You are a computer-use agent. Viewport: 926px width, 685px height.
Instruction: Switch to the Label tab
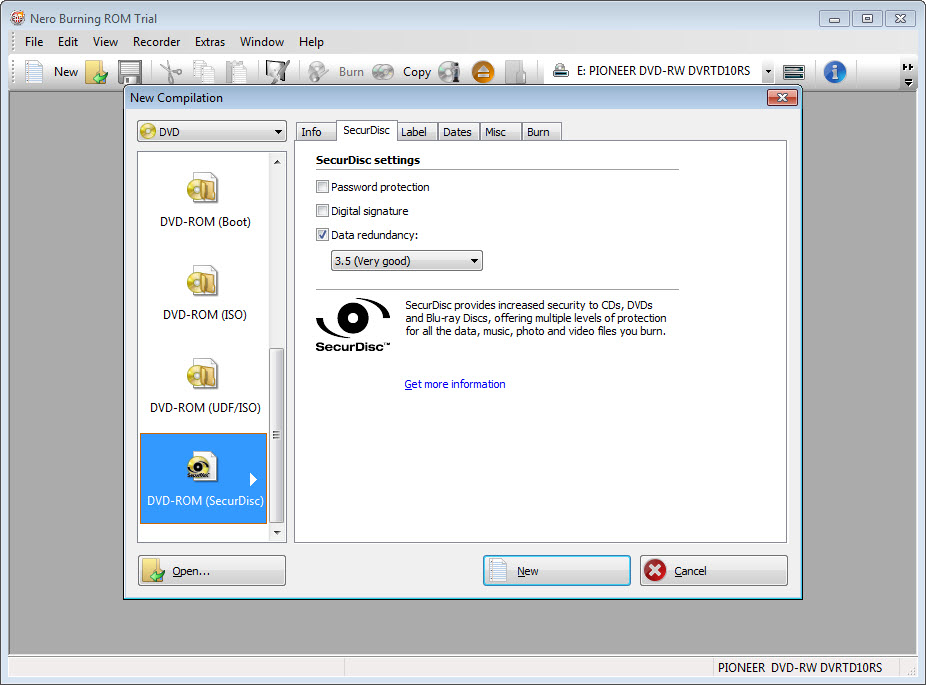tap(416, 131)
